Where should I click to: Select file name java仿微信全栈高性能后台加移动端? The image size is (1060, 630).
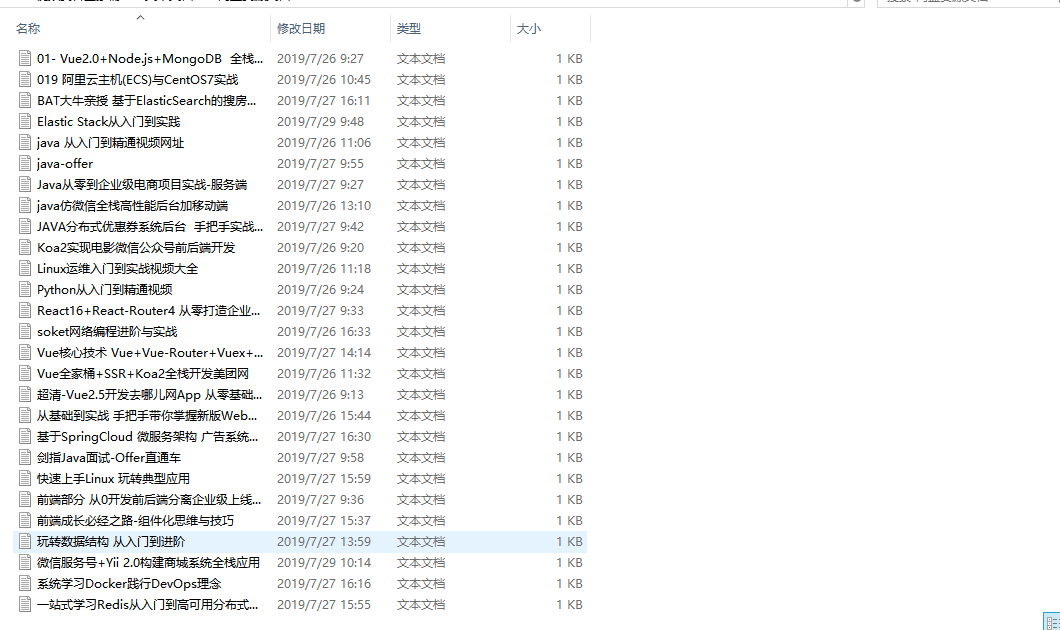coord(132,205)
